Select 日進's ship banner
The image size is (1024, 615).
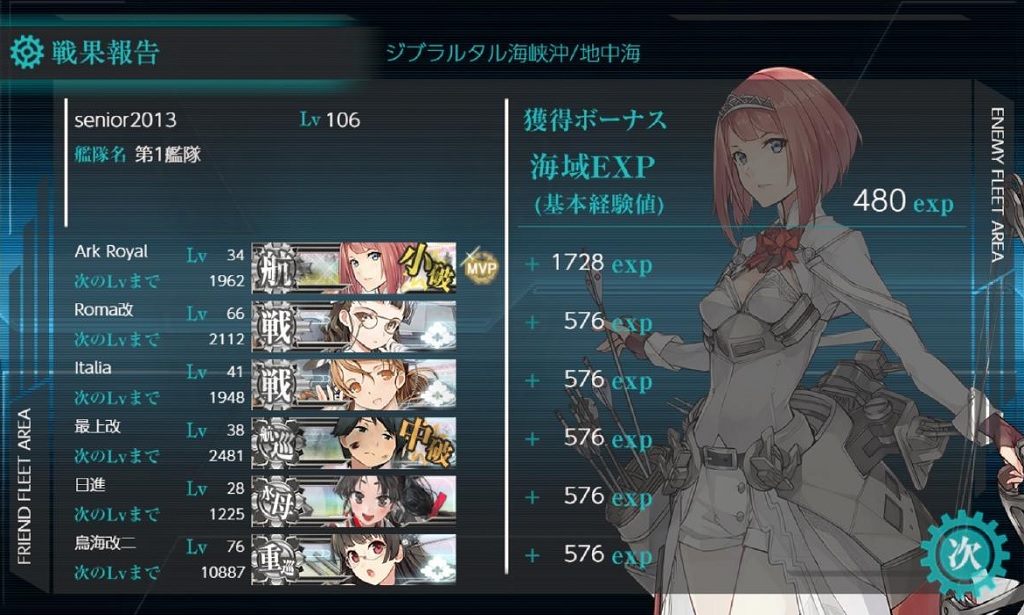(354, 501)
